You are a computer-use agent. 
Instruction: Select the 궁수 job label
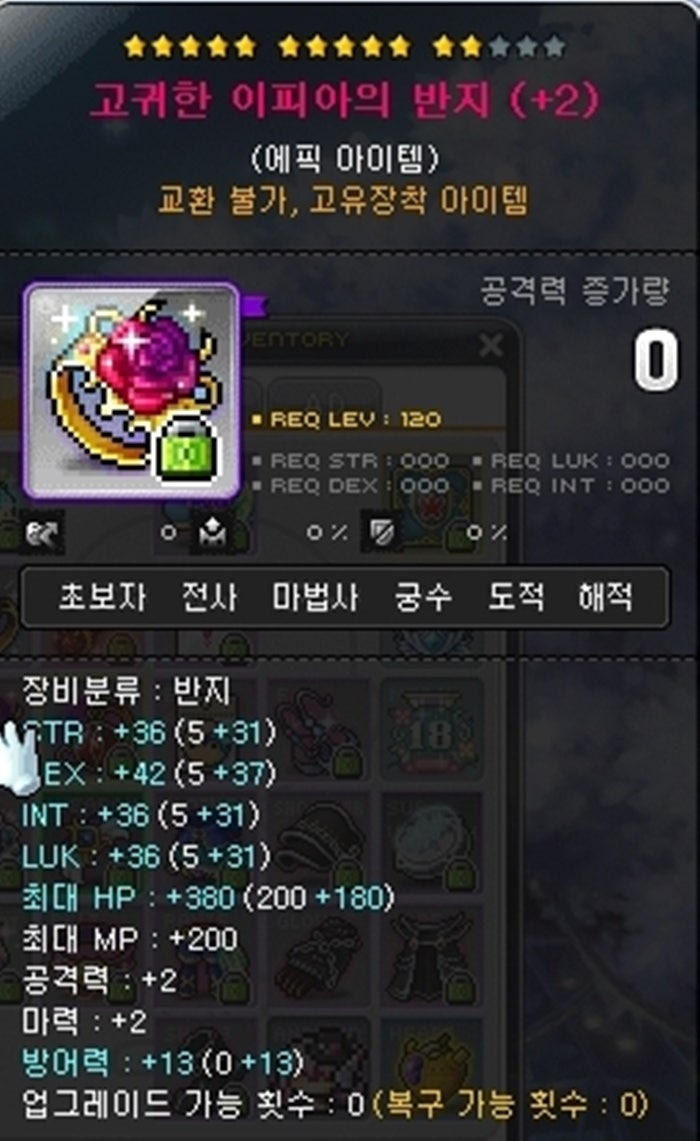[x=423, y=597]
